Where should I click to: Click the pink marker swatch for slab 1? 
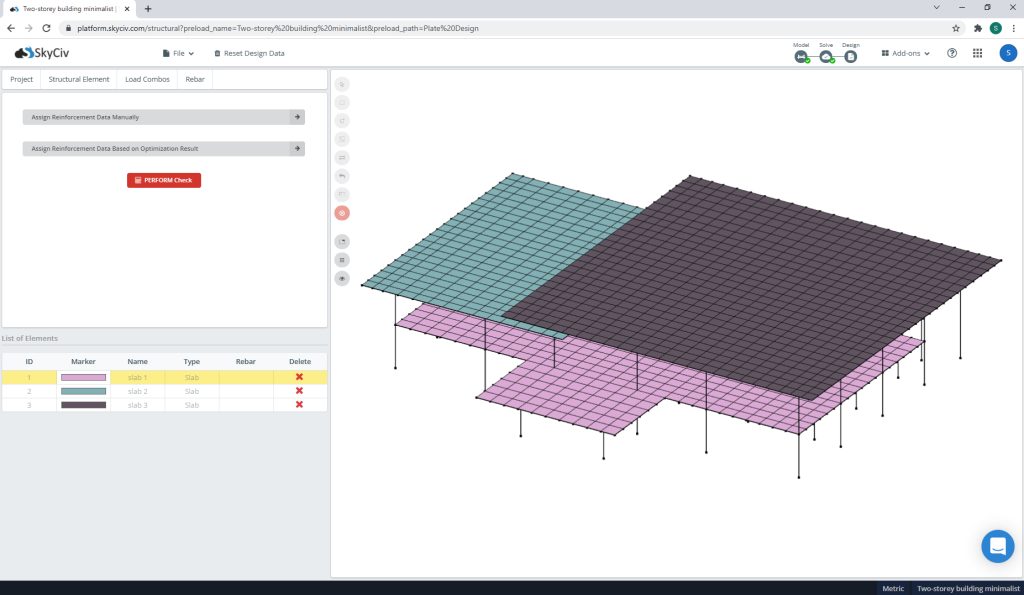point(83,378)
